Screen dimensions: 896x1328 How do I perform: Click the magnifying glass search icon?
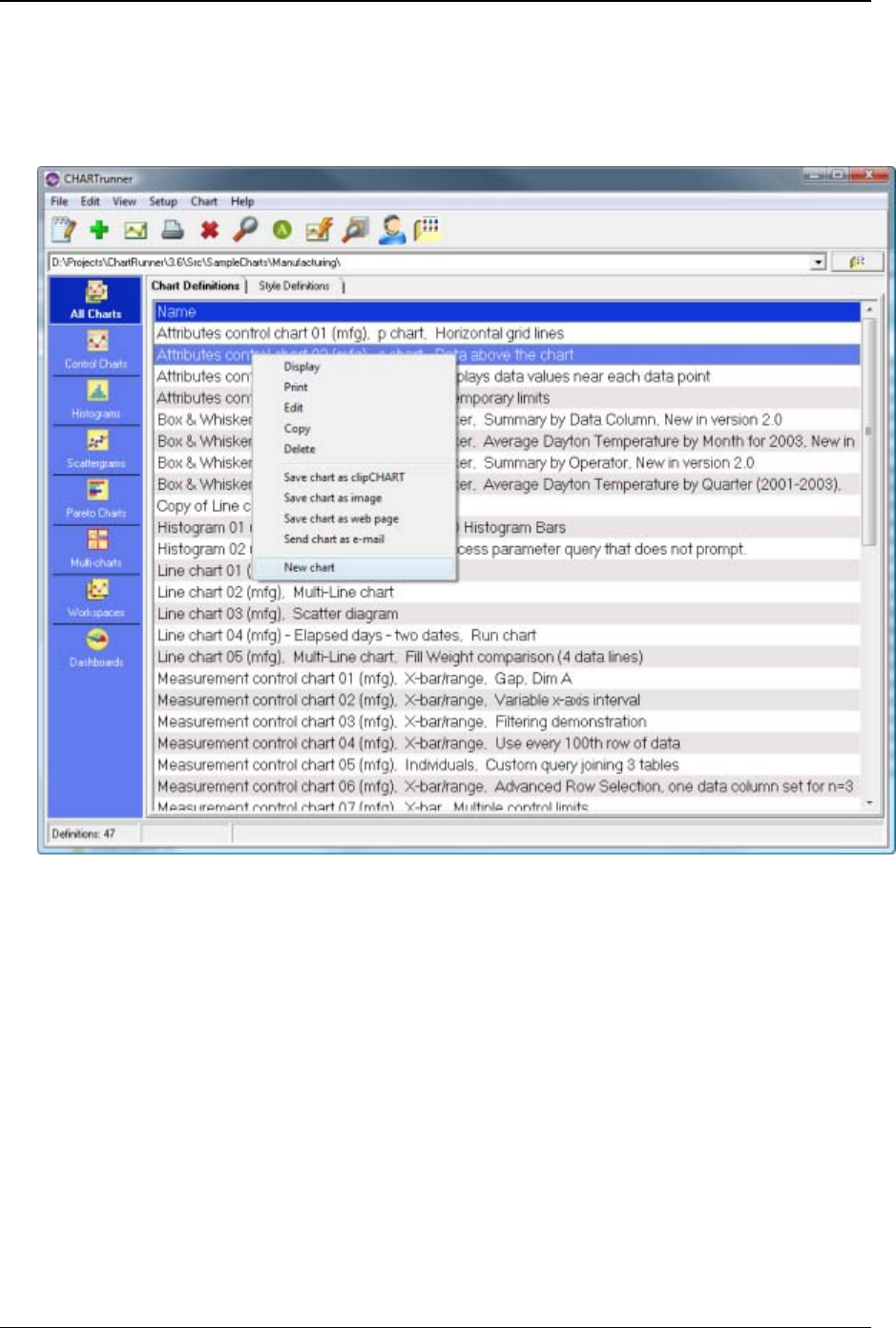pos(245,229)
